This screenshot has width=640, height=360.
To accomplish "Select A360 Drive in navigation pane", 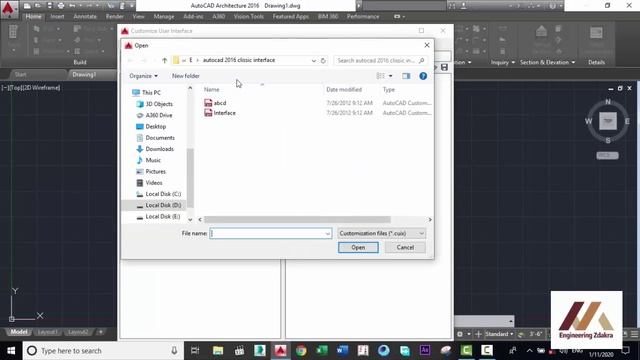I will (x=154, y=116).
